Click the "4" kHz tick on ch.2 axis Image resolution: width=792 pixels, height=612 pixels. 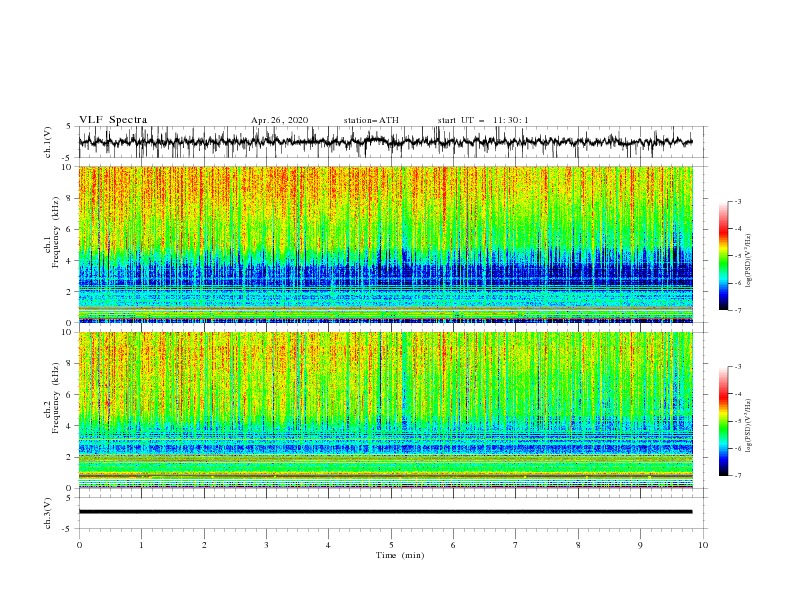click(x=70, y=426)
